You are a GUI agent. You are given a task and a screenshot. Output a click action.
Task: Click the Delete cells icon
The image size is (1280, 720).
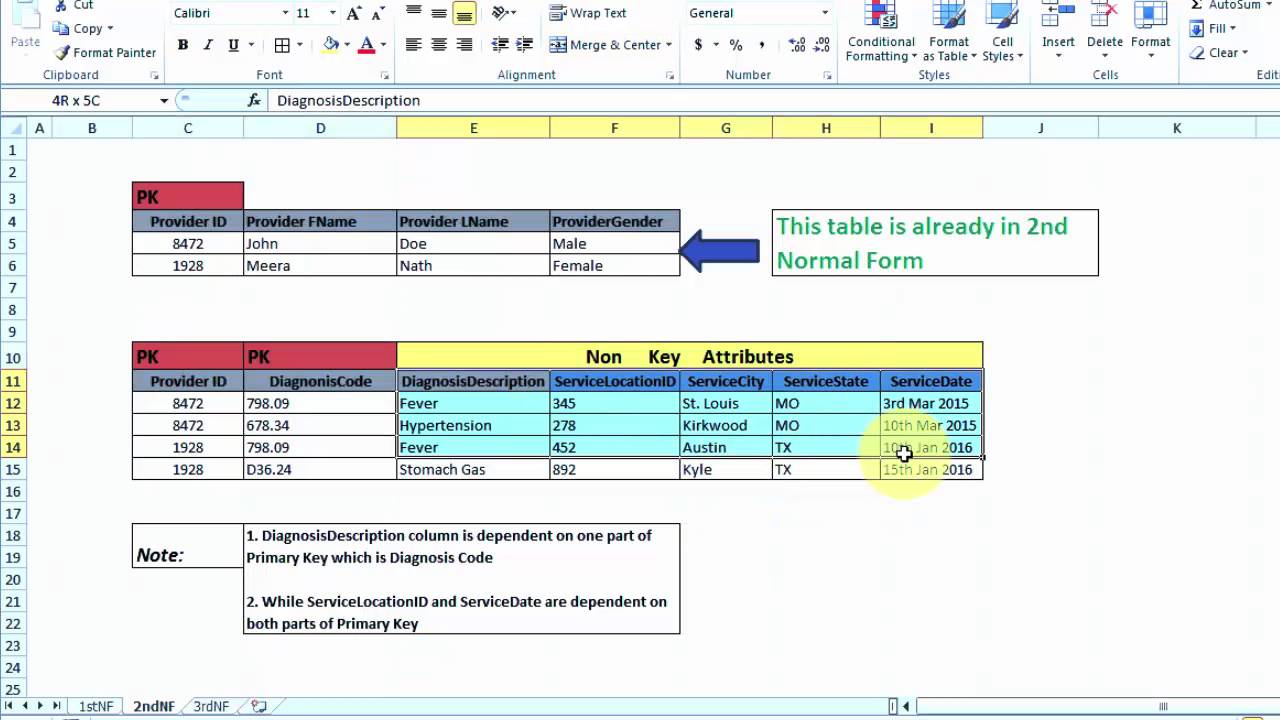point(1105,14)
